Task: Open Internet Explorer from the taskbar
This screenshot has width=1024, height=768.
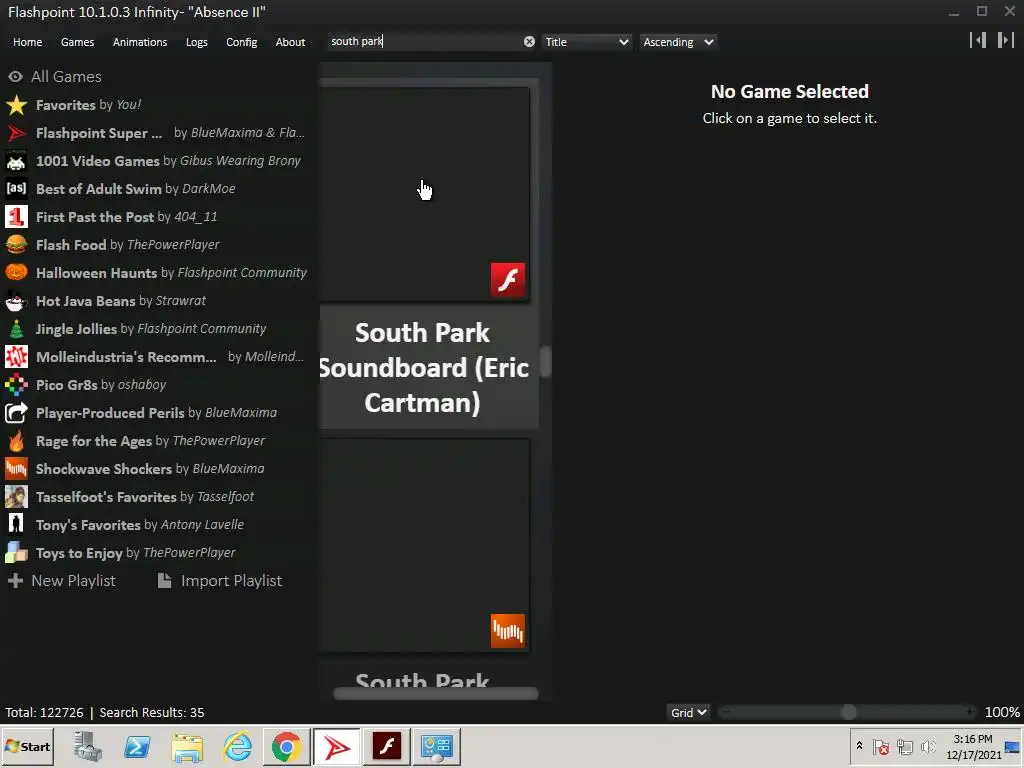Action: pos(237,746)
